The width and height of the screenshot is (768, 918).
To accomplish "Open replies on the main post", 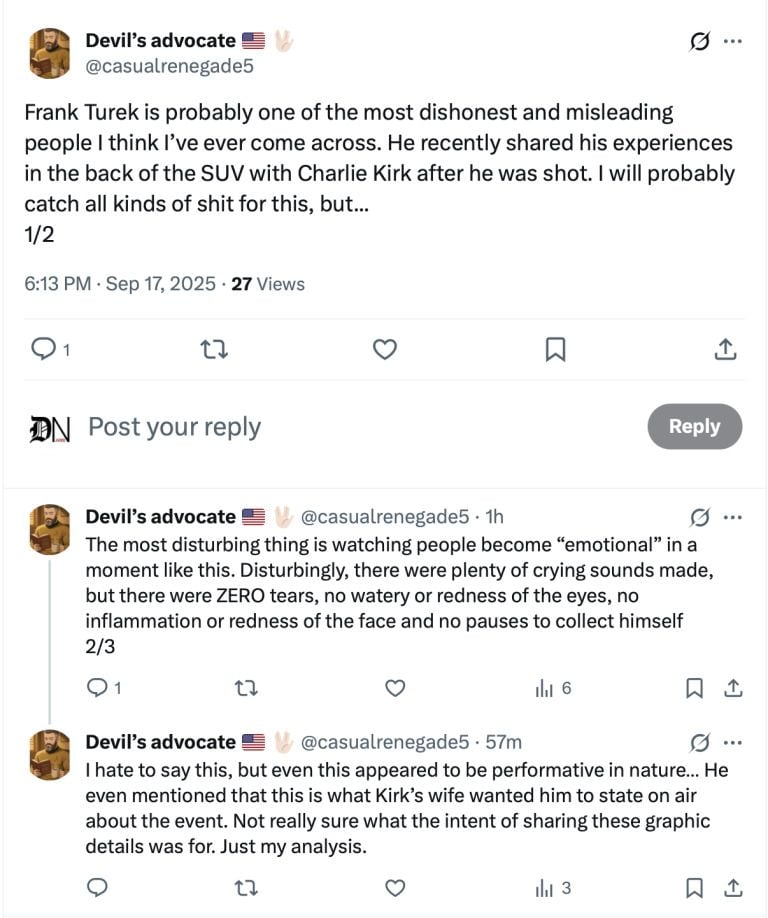I will coord(44,349).
